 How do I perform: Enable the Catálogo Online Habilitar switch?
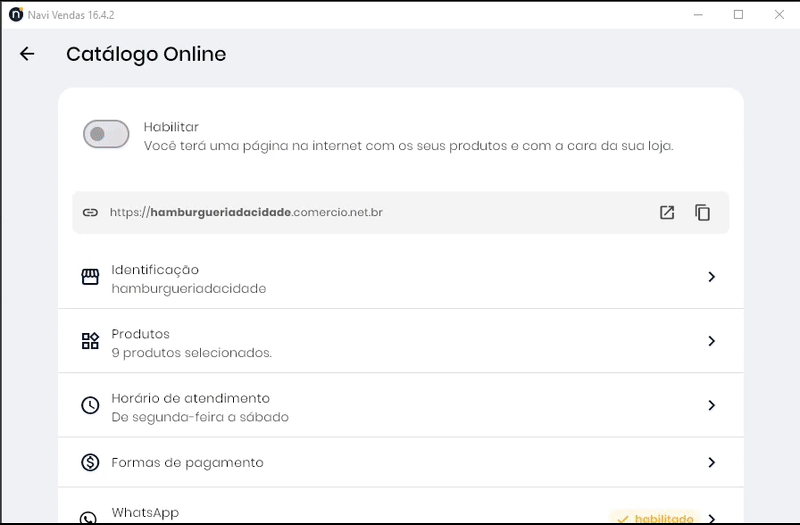106,134
